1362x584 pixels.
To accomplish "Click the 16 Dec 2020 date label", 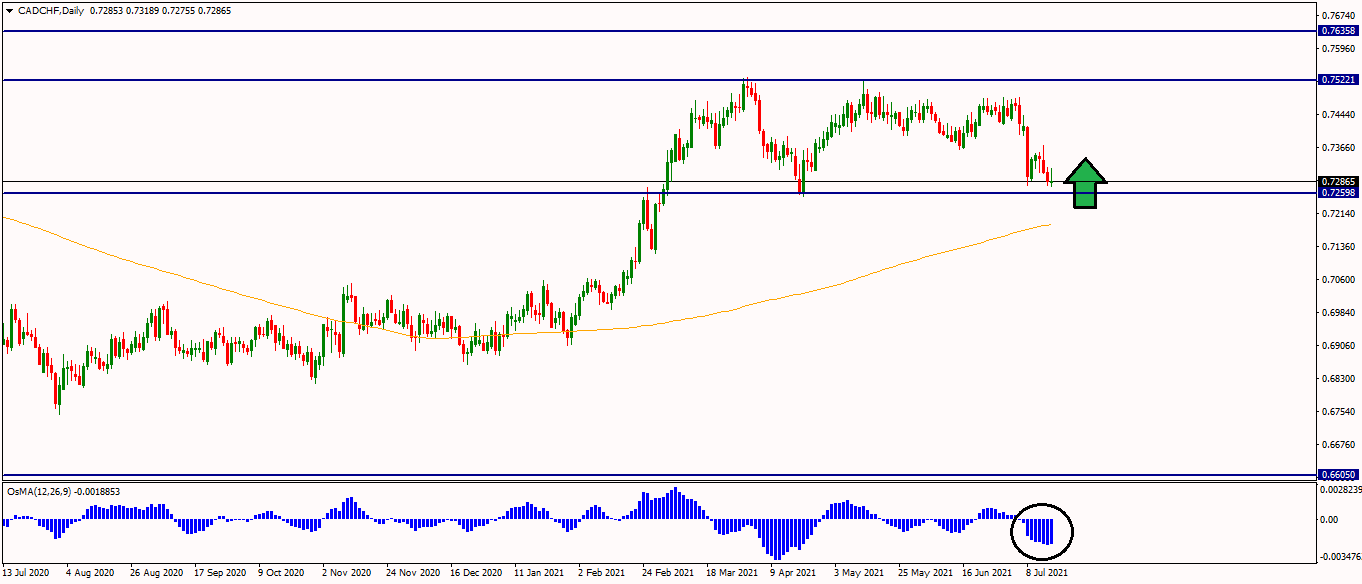I will click(476, 574).
